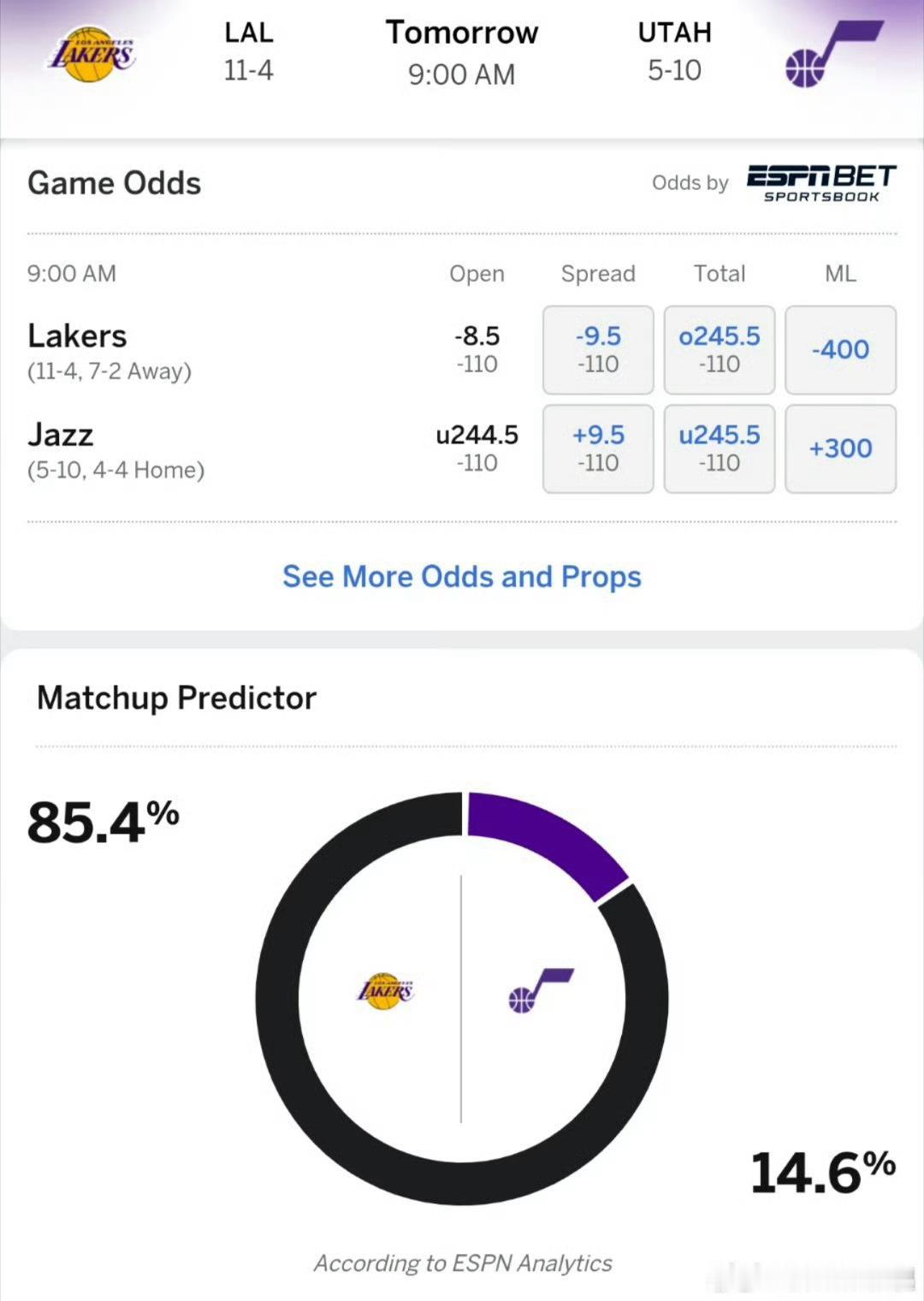Select the Lakers -9.5 spread bet
Image resolution: width=924 pixels, height=1301 pixels.
tap(598, 350)
